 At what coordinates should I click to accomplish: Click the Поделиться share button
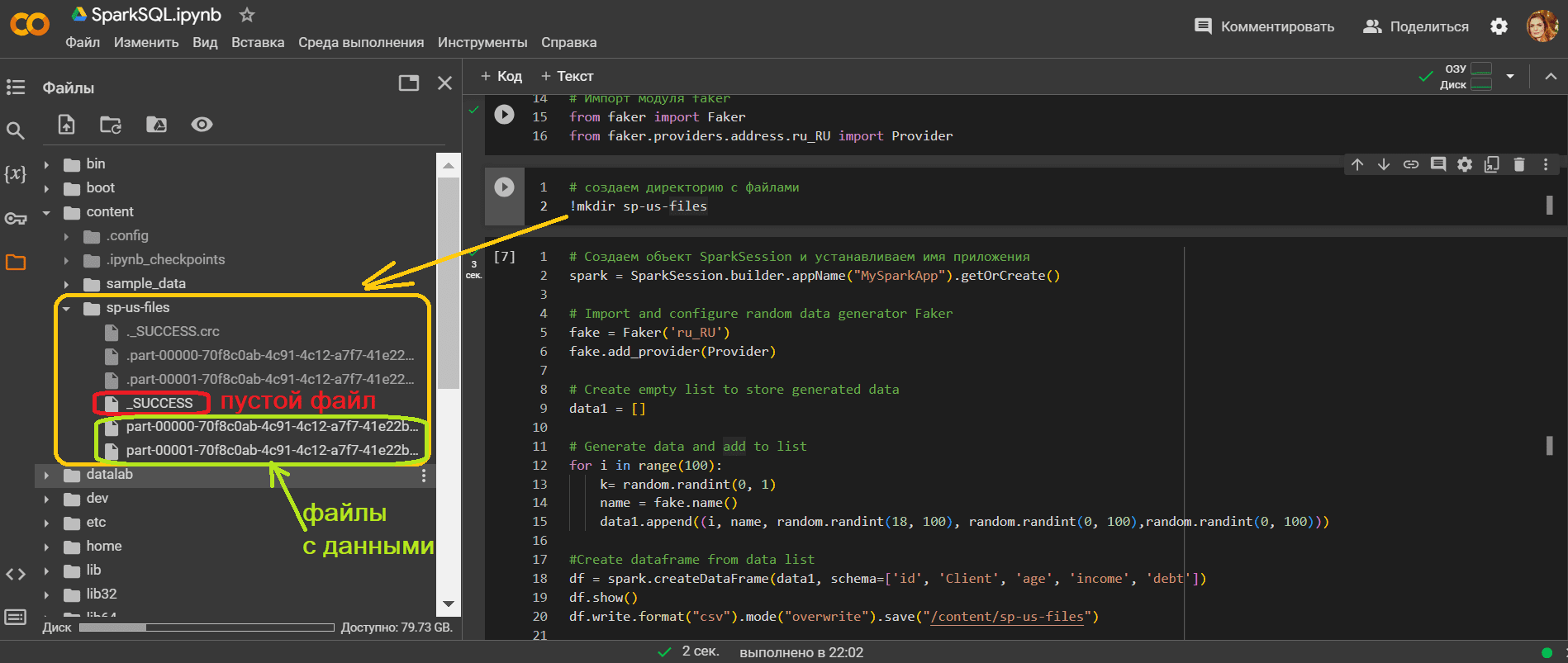(1416, 26)
